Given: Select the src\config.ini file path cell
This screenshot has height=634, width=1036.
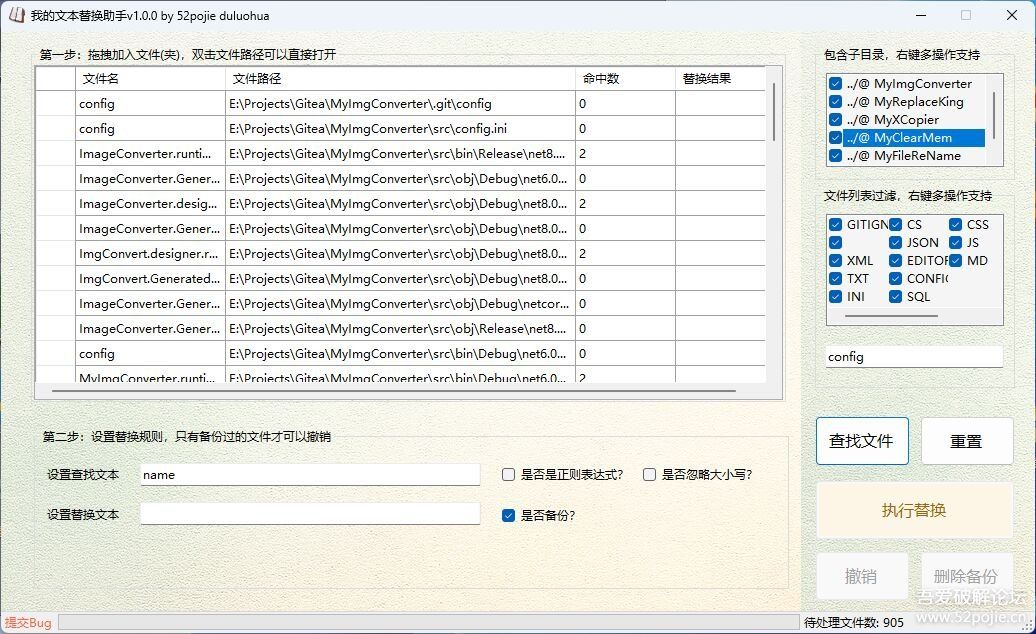Looking at the screenshot, I should click(400, 129).
